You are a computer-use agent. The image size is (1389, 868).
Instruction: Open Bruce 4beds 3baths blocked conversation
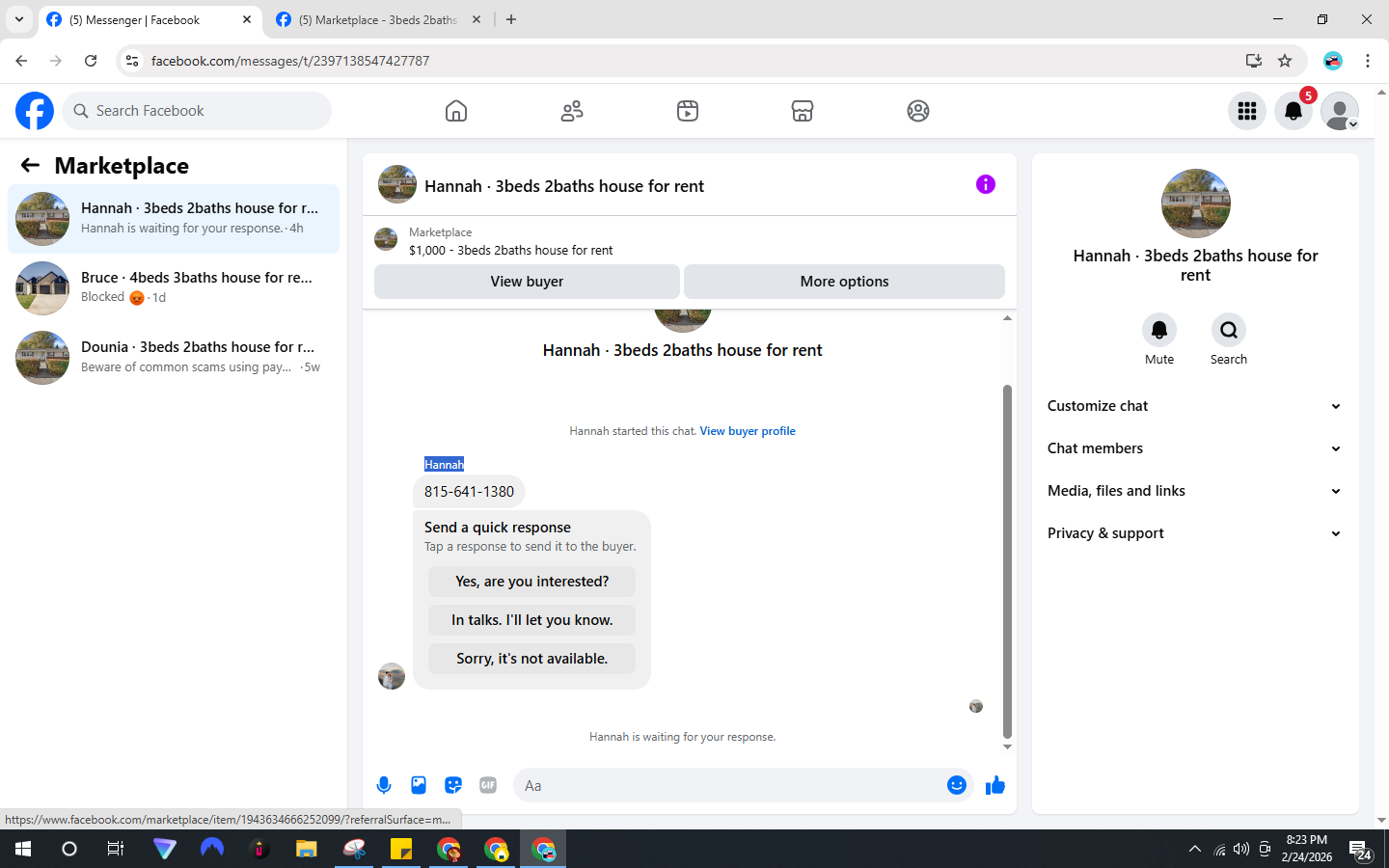click(174, 288)
